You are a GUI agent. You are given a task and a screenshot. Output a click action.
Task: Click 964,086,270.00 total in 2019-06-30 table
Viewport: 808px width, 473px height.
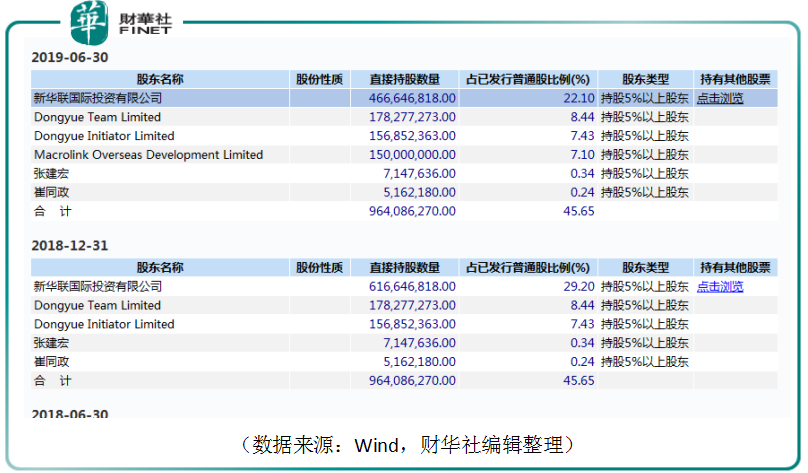point(412,211)
